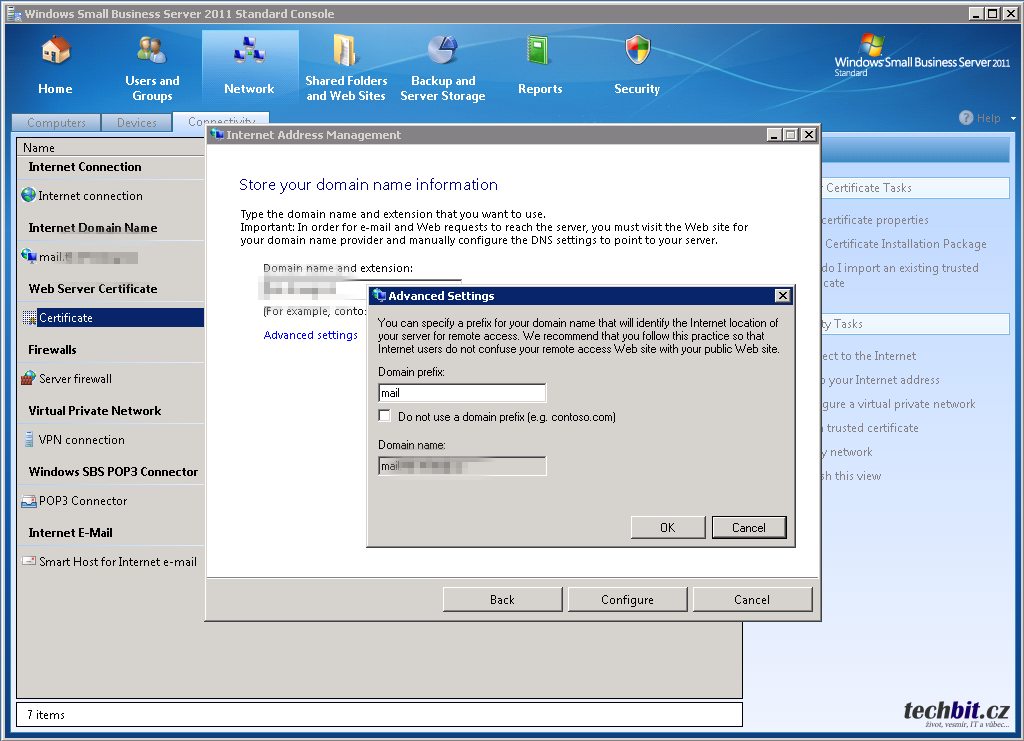Select POP3 Connector in the list
Viewport: 1024px width, 741px height.
point(83,501)
